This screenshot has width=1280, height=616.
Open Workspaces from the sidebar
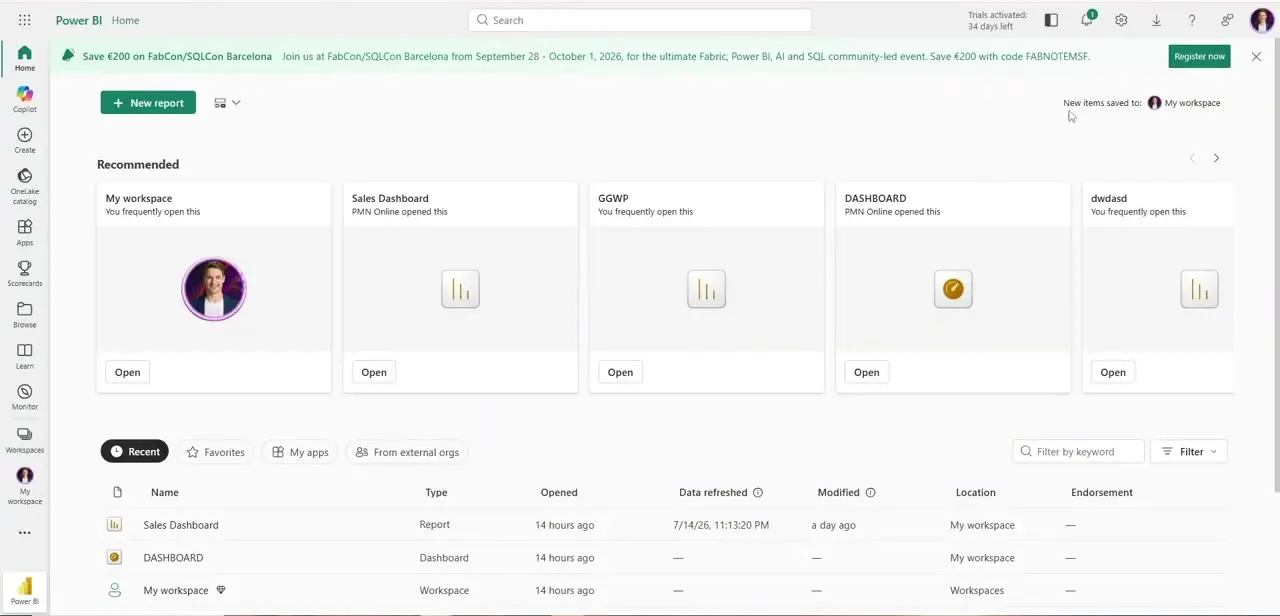pos(24,440)
